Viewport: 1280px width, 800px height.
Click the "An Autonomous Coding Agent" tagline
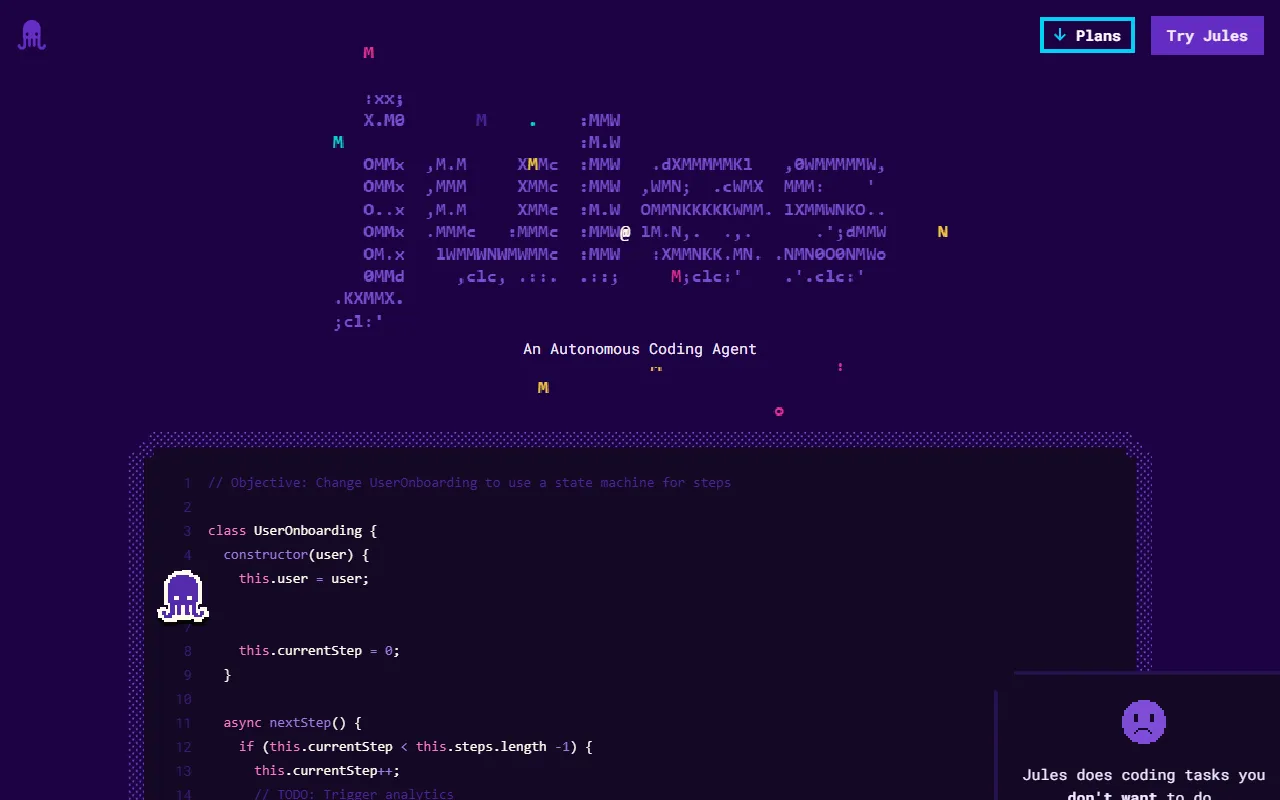640,349
